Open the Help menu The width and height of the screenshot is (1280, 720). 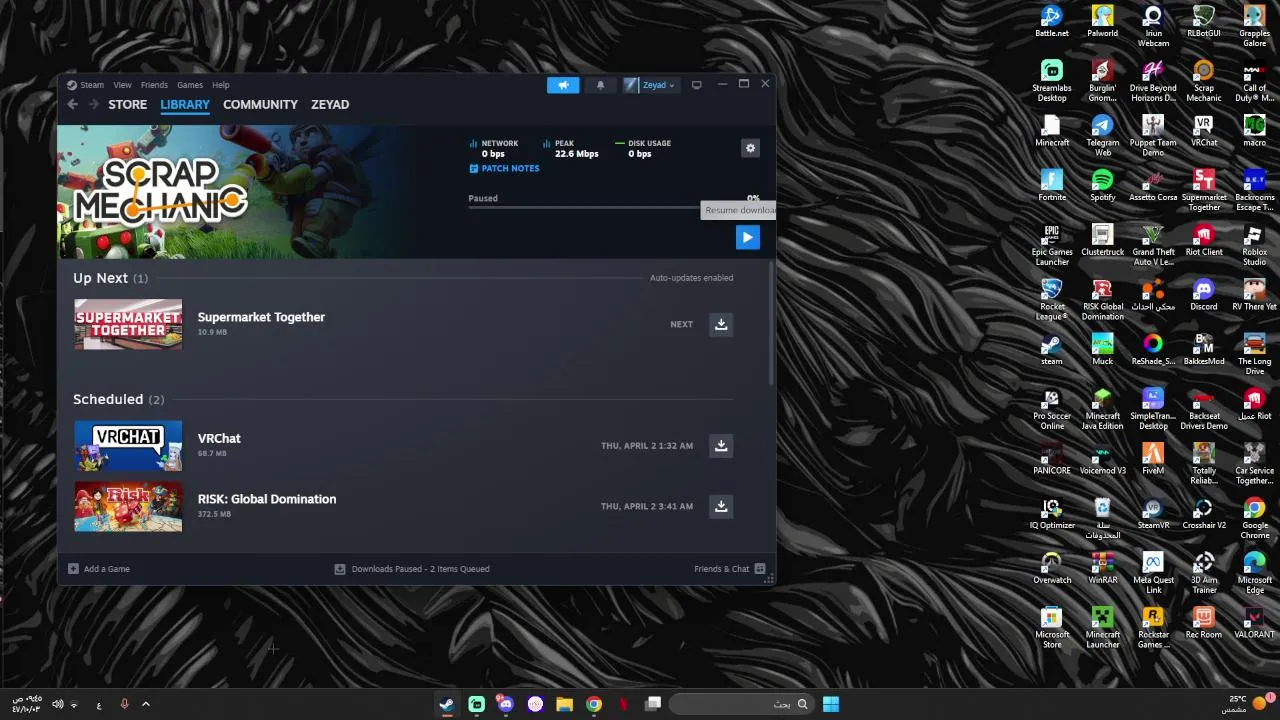(x=220, y=85)
